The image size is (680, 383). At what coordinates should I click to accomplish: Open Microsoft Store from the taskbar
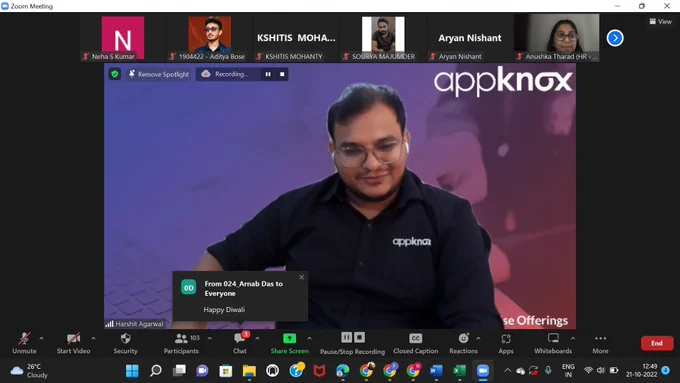226,371
